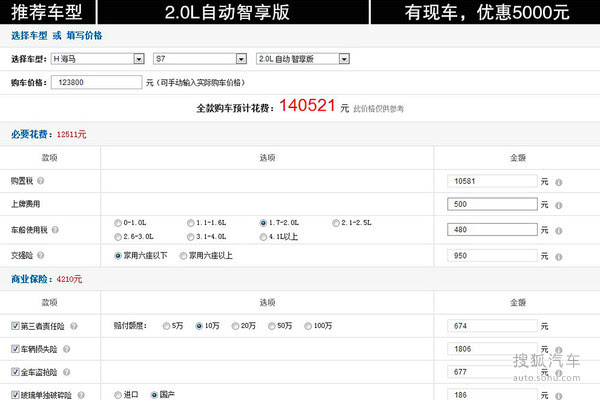Image resolution: width=600 pixels, height=400 pixels.
Task: Choose 家用六座以上 radio option
Action: [182, 255]
